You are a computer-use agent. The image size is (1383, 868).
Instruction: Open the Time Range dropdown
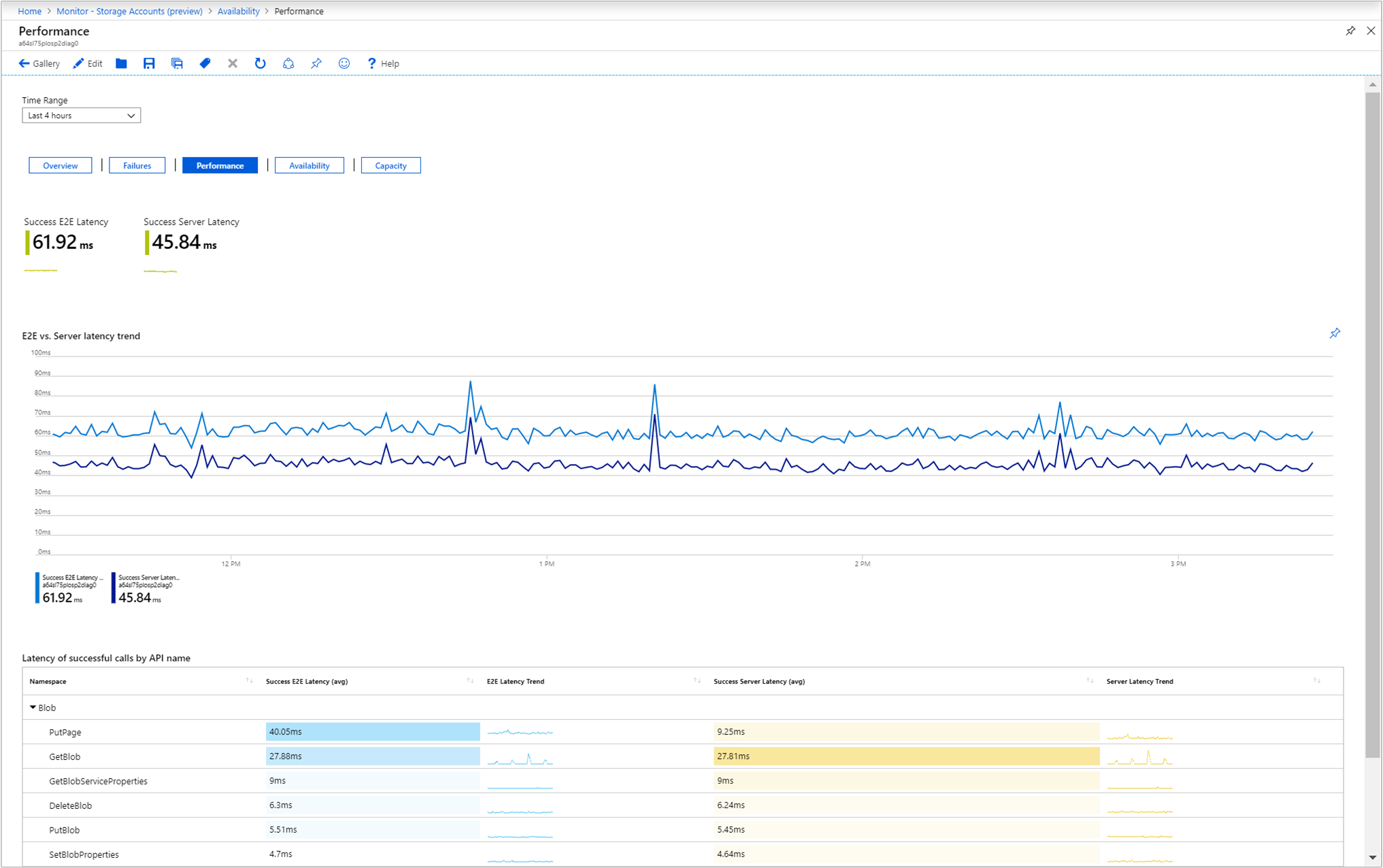coord(80,116)
